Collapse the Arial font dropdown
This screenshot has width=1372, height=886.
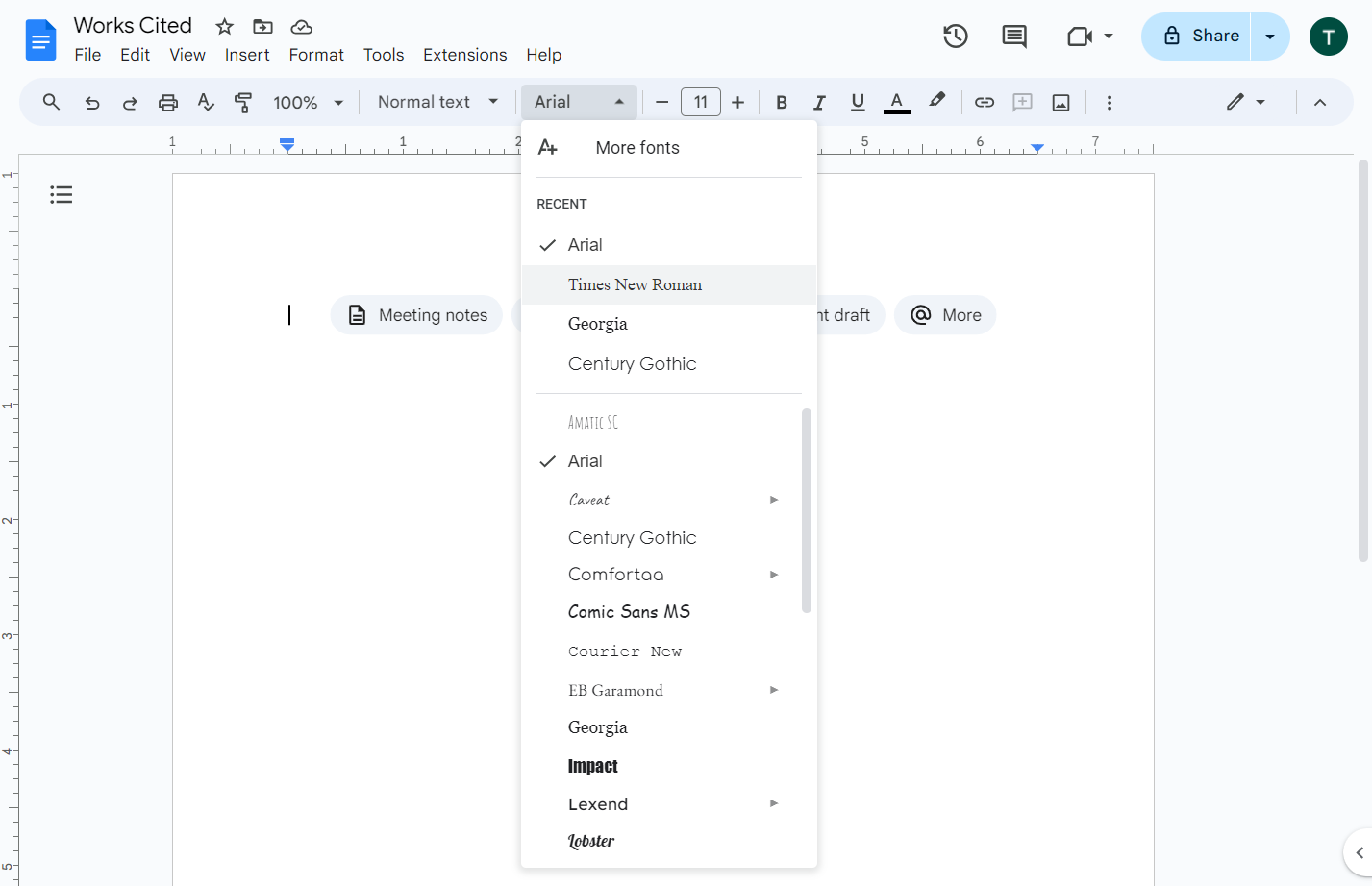[579, 102]
